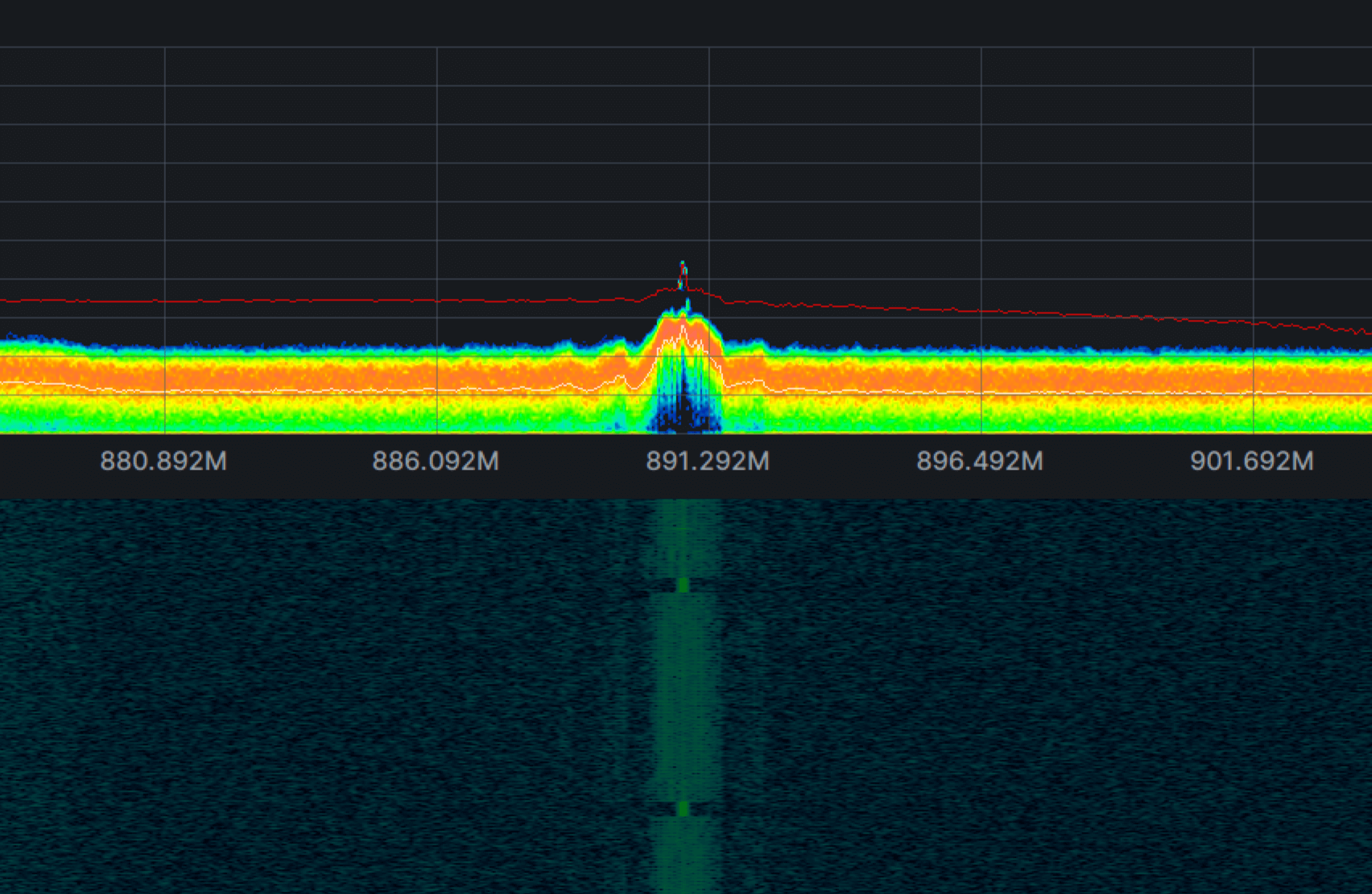Select the 896.492M frequency label
1372x894 pixels.
pos(979,461)
